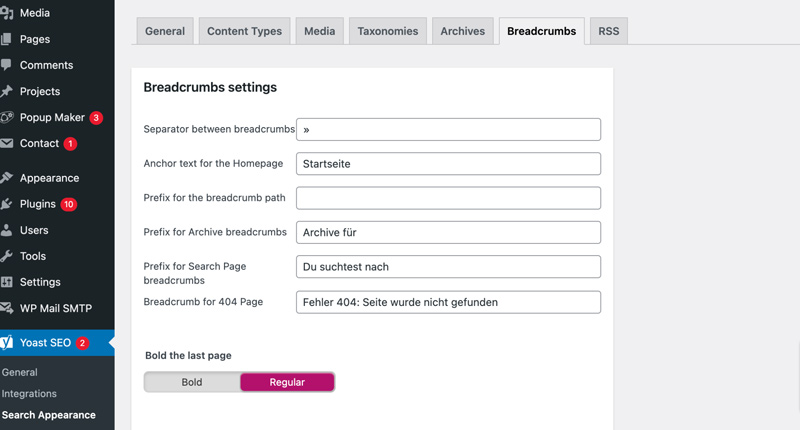Click the 'Anchor text for the Homepage' label

(x=213, y=163)
